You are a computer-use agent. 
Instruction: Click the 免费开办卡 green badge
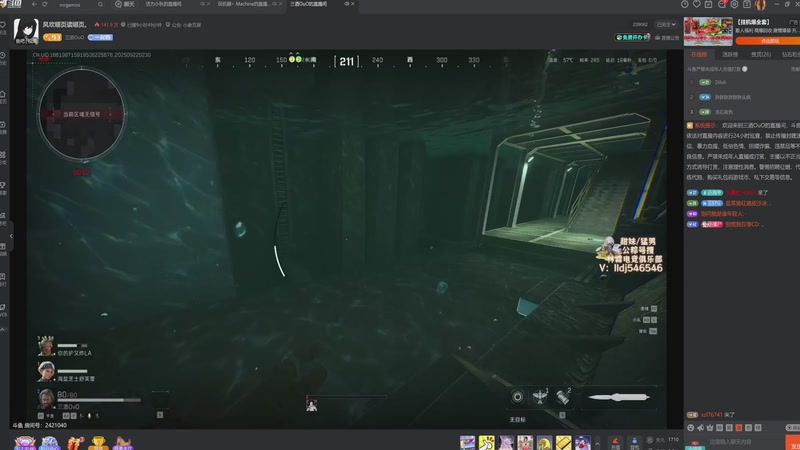pyautogui.click(x=633, y=37)
